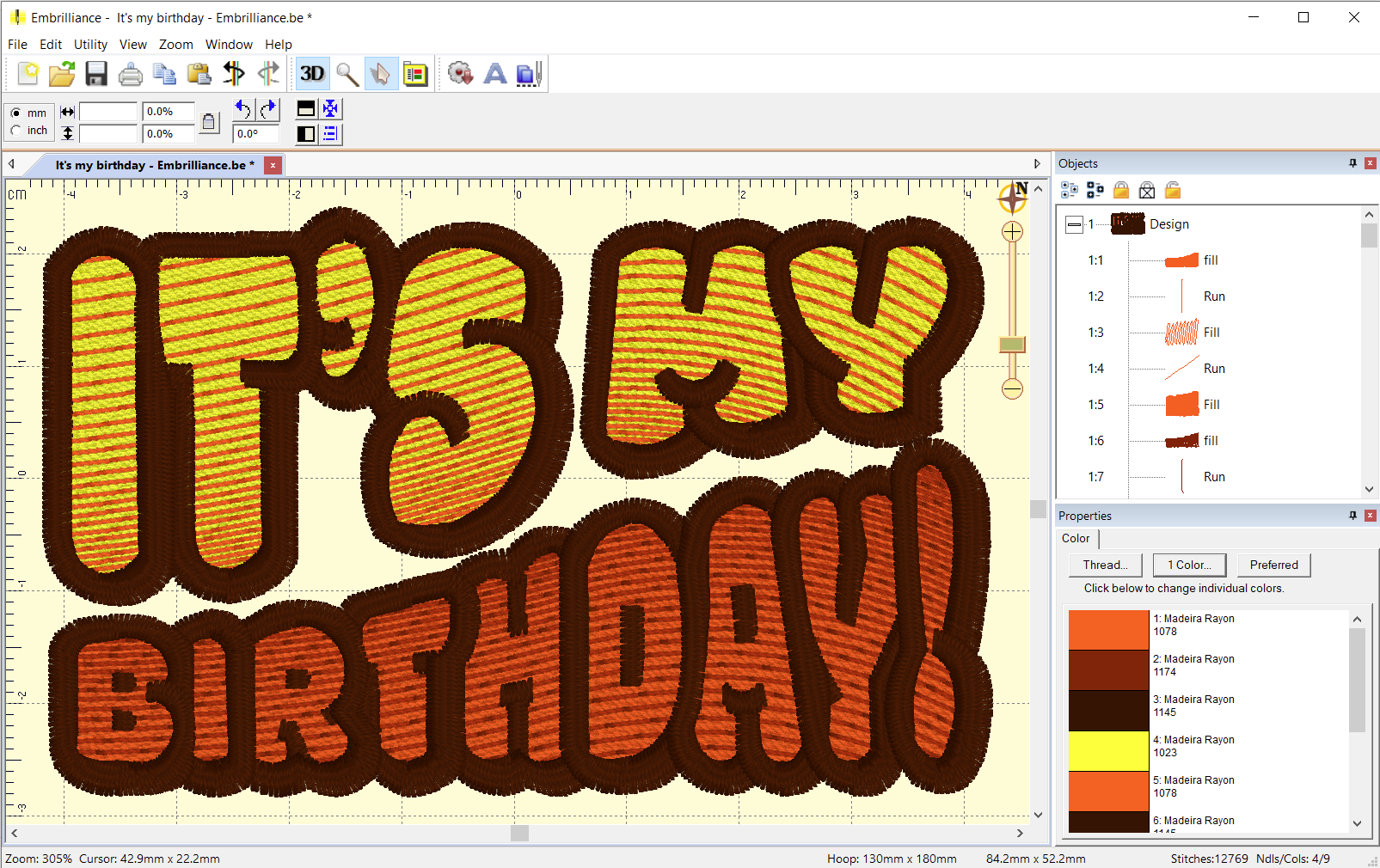Click the rotate left arrow icon
Screen dimensions: 1380x868
243,109
